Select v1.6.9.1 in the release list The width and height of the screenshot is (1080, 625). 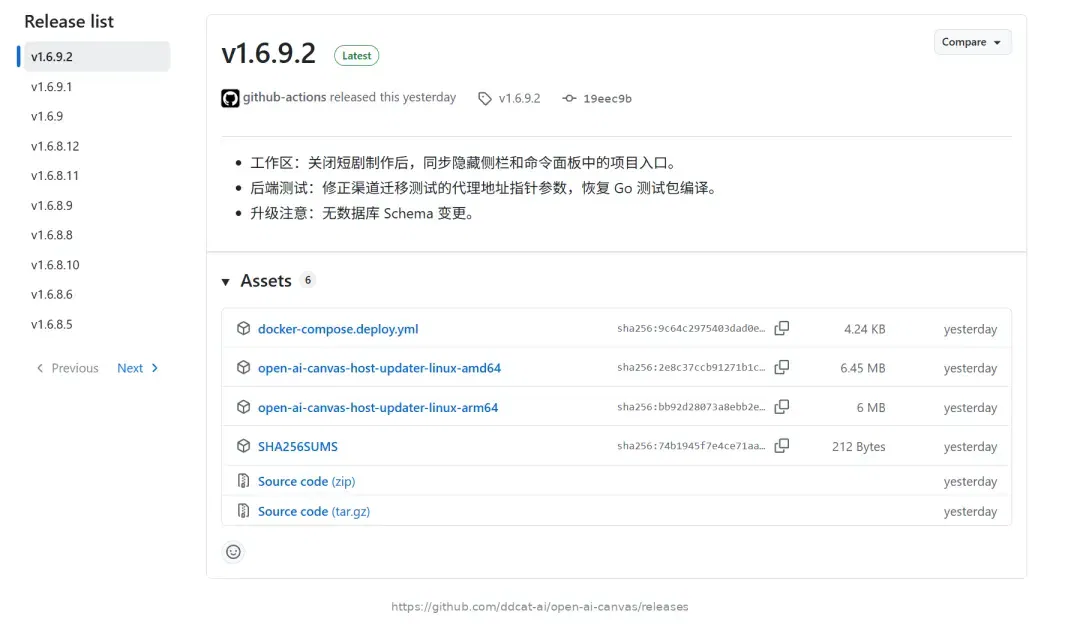(52, 87)
